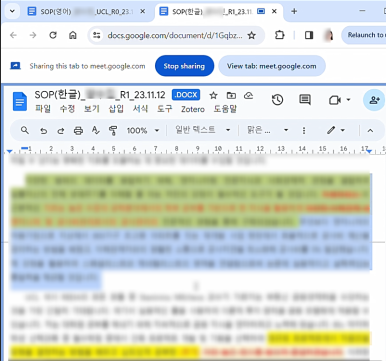Print the document
This screenshot has width=386, height=361.
78,131
